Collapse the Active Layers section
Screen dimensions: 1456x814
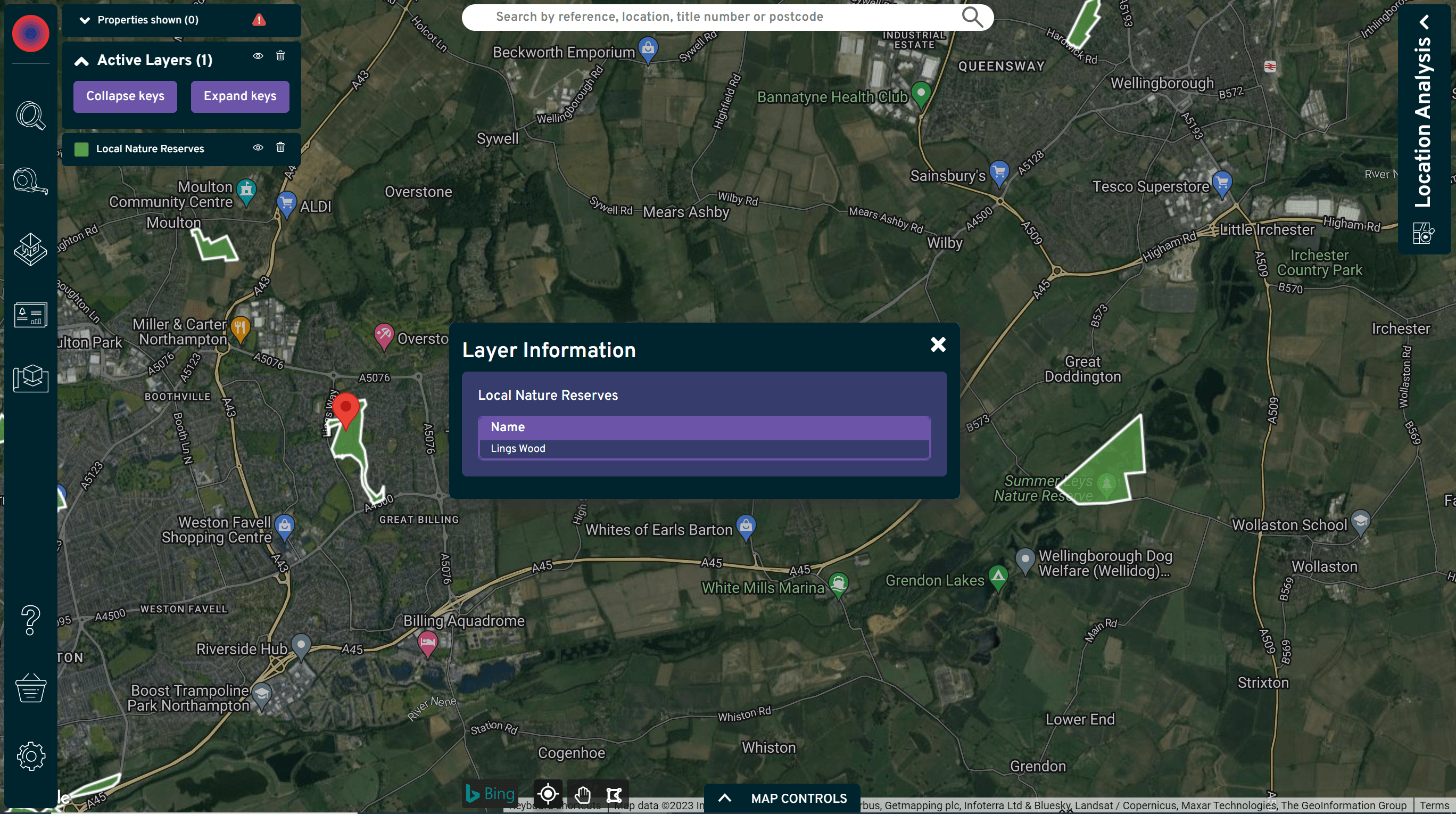[81, 61]
